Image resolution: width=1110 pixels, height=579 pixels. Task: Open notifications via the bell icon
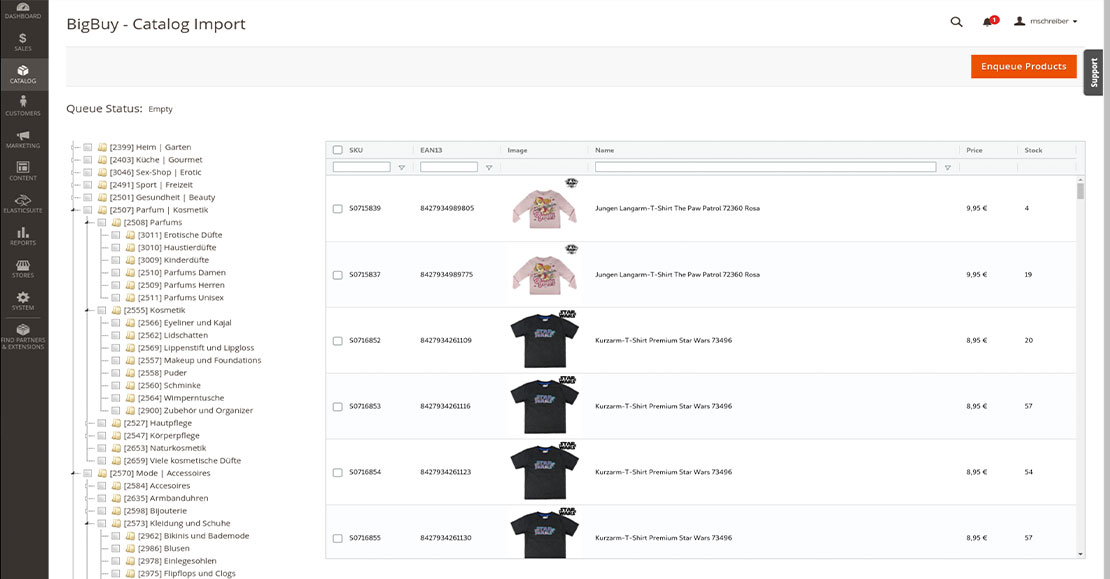click(x=987, y=20)
